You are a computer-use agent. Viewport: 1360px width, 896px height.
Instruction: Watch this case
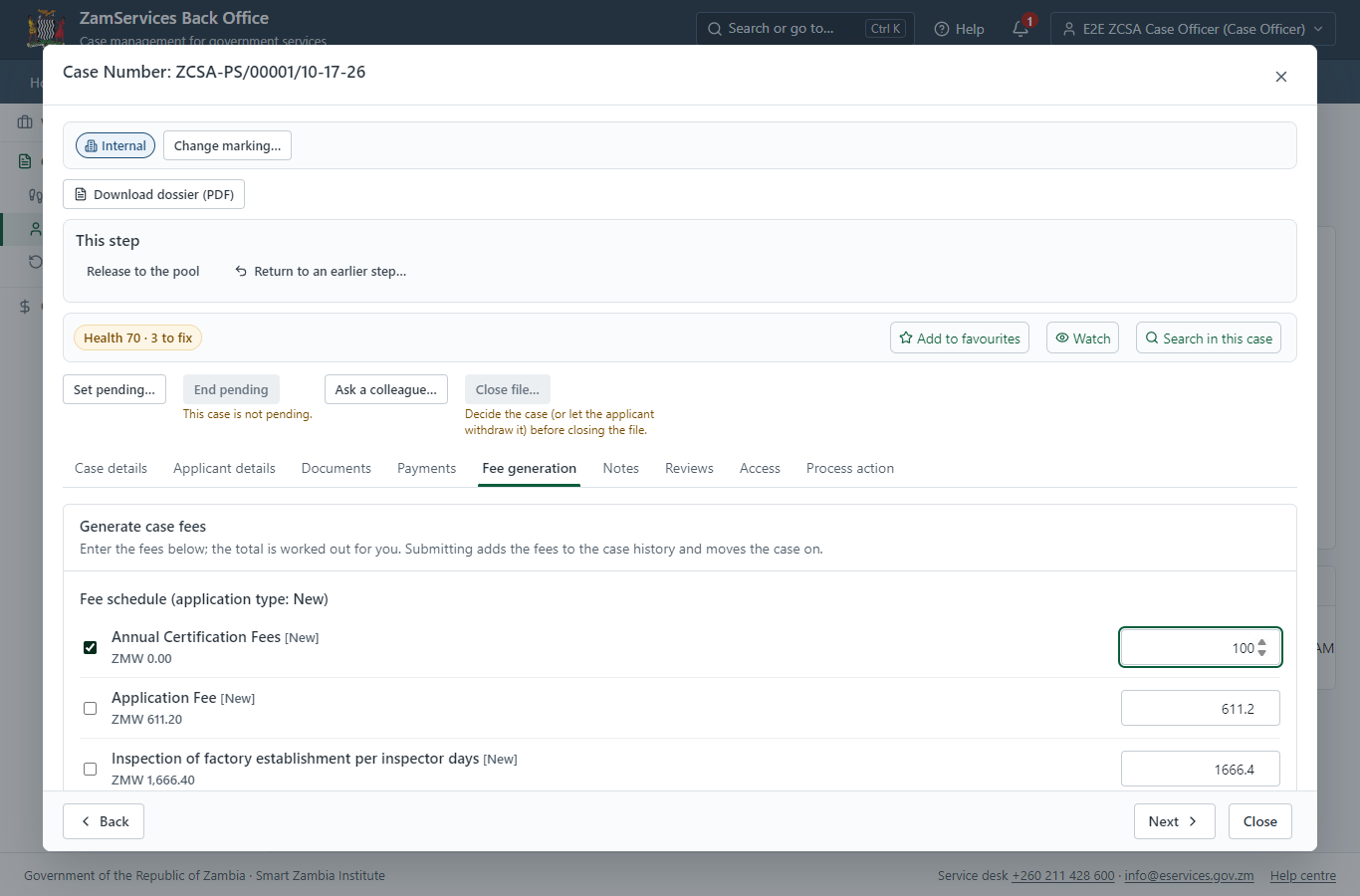tap(1082, 337)
